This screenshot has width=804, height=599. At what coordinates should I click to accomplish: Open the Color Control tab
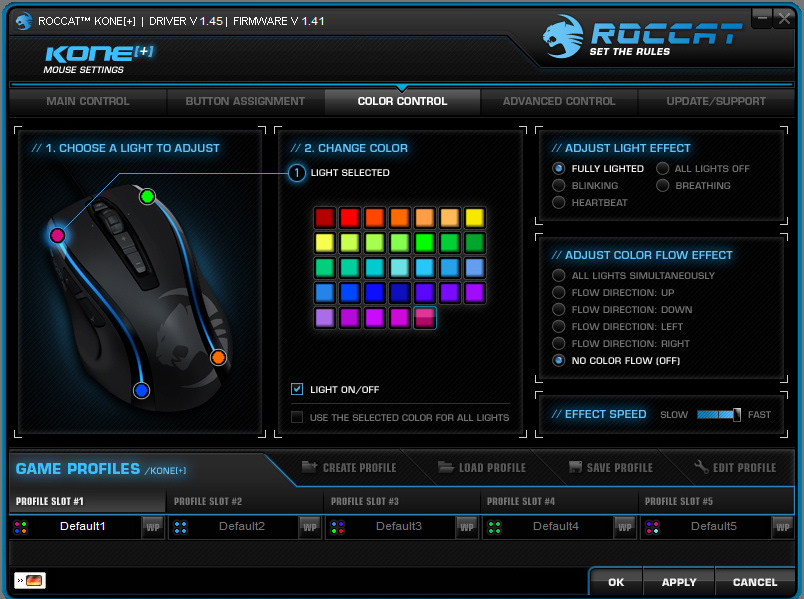point(403,102)
